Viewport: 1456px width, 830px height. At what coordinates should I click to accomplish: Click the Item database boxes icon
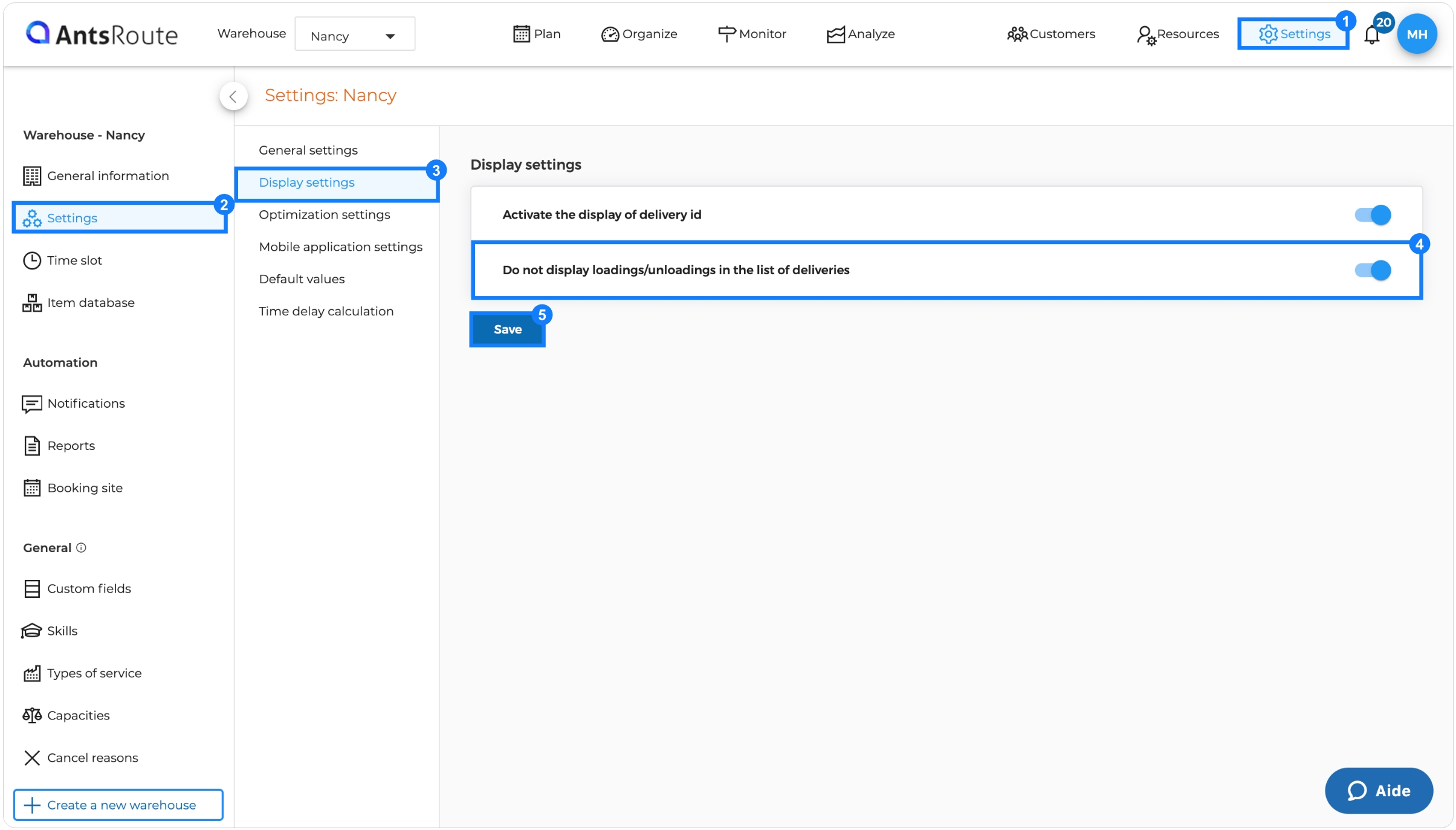click(32, 303)
